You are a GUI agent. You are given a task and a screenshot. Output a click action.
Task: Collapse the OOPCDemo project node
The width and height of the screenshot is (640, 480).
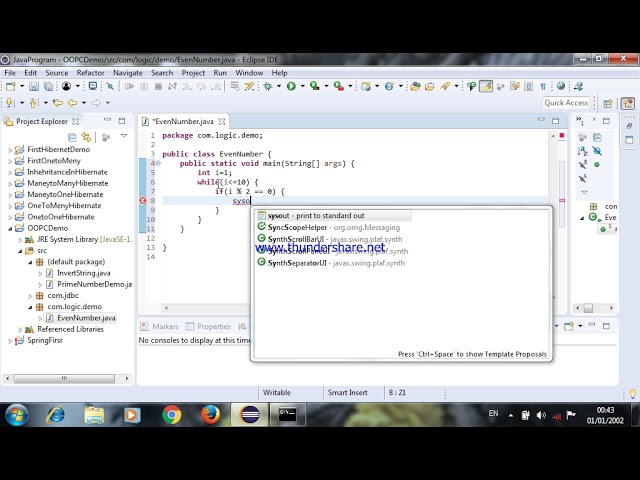pos(10,229)
